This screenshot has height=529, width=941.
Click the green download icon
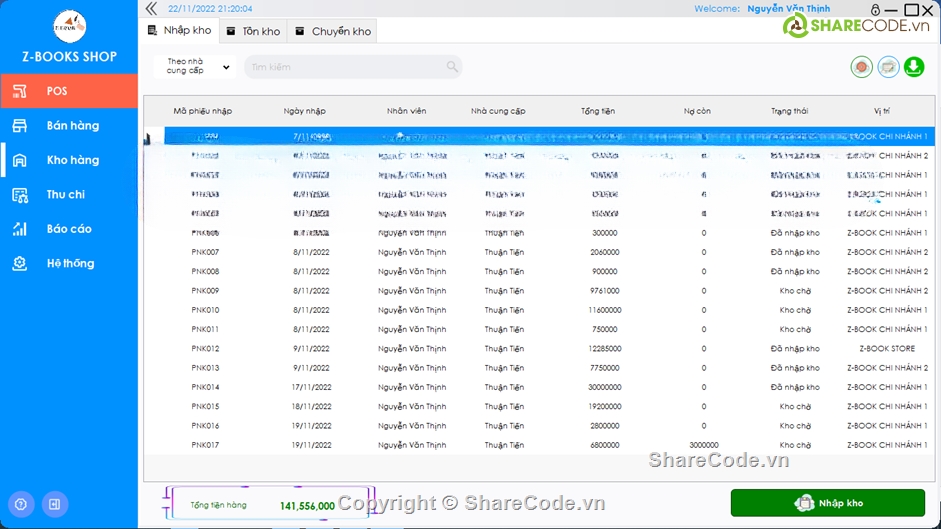(x=914, y=67)
